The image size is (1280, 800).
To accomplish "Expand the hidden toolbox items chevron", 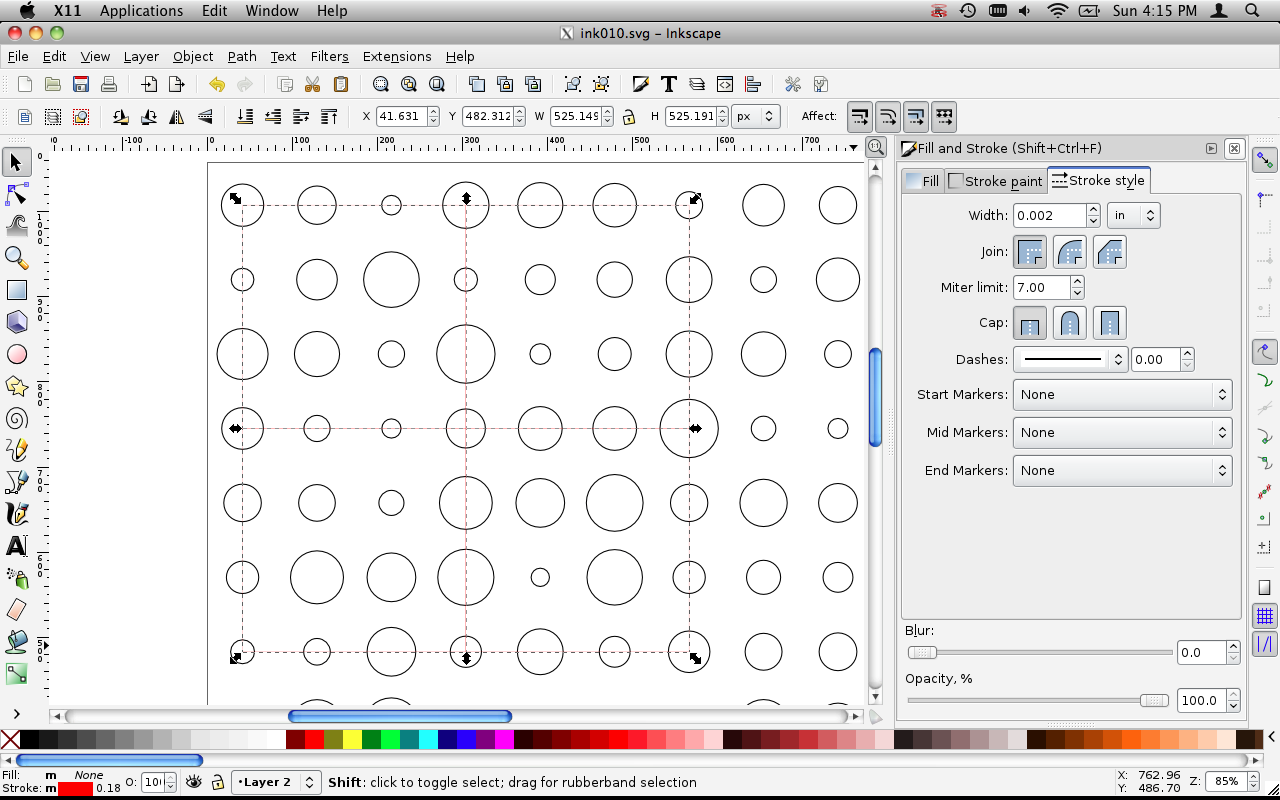I will 17,714.
